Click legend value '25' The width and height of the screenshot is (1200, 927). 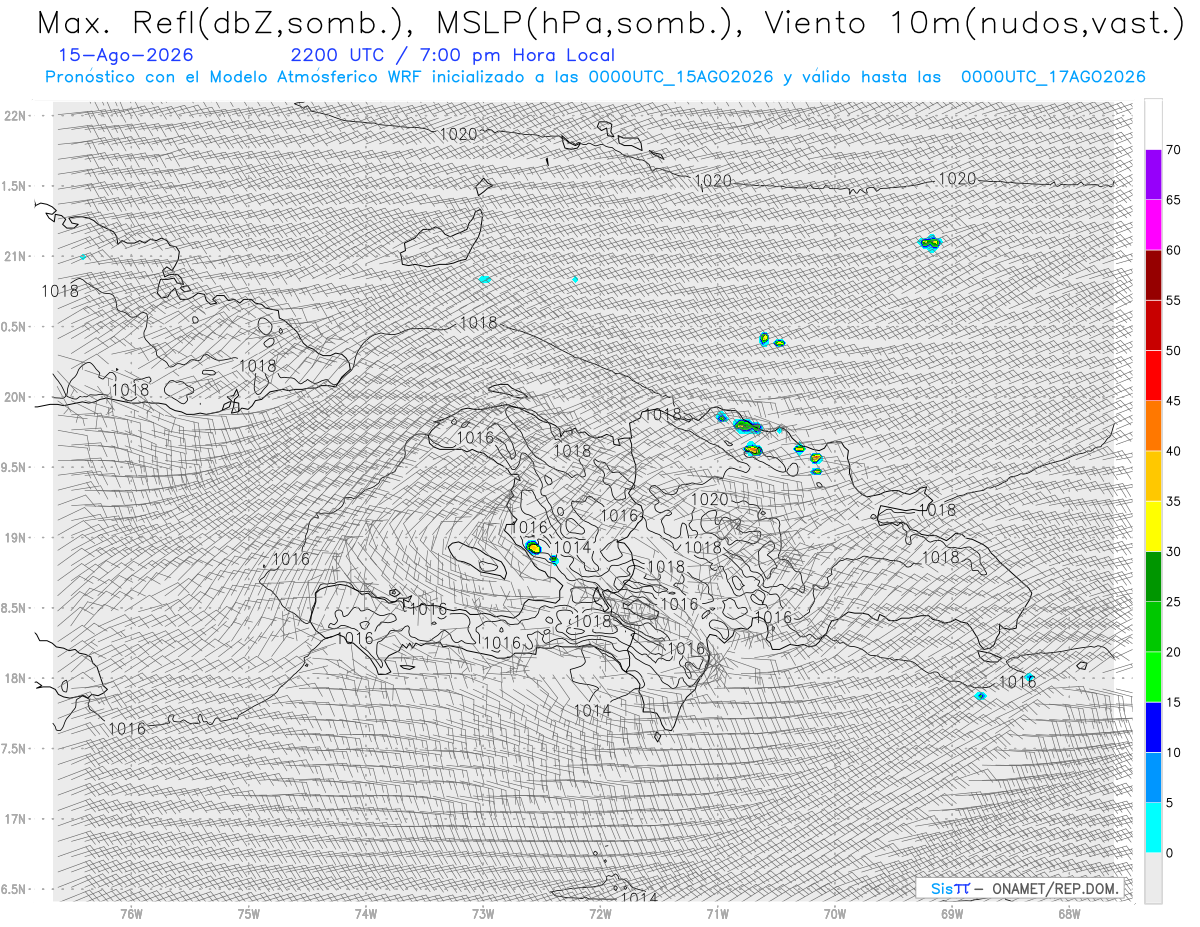click(1173, 602)
